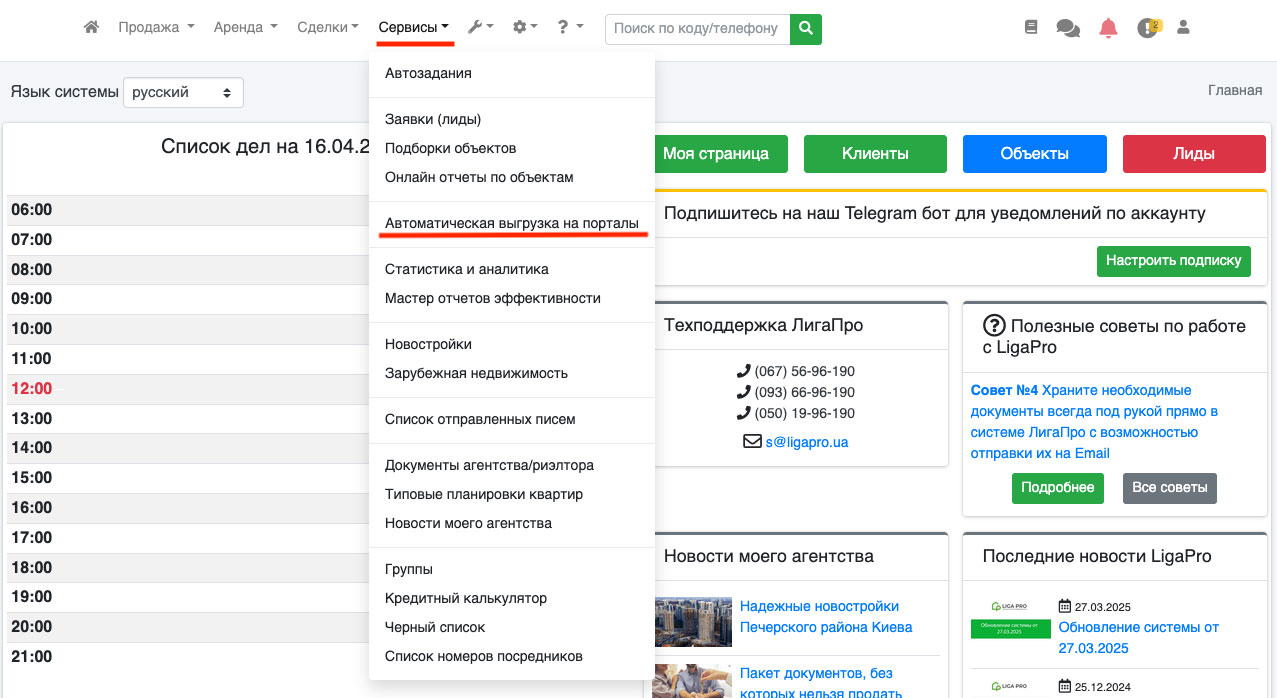
Task: Open the Продажа menu
Action: (x=156, y=28)
